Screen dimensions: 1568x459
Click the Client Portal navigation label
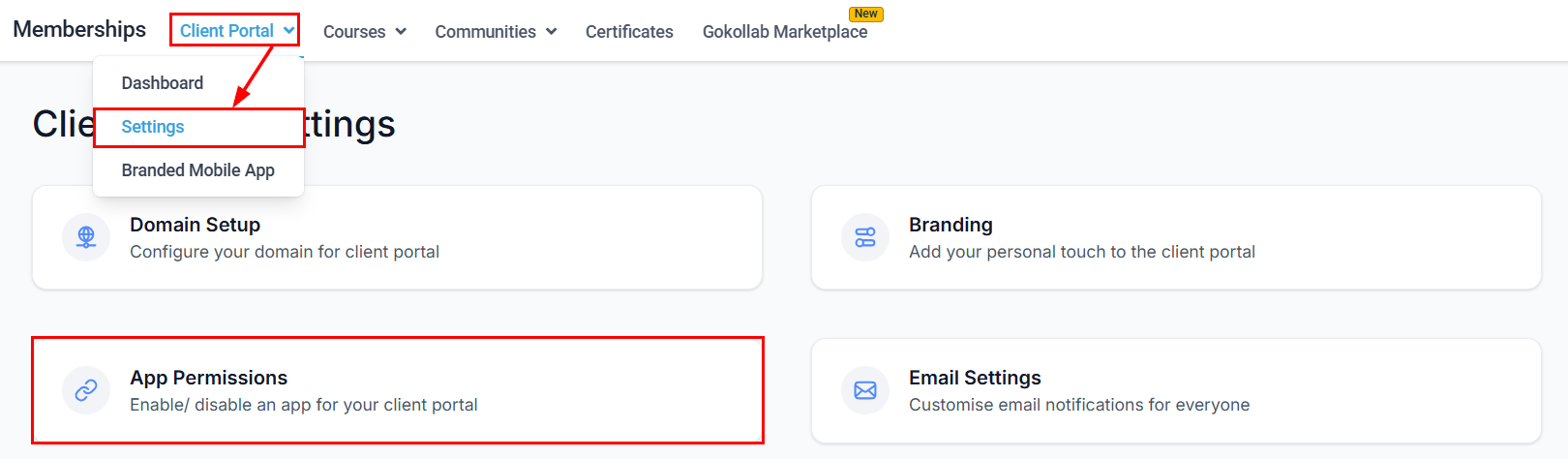coord(226,31)
